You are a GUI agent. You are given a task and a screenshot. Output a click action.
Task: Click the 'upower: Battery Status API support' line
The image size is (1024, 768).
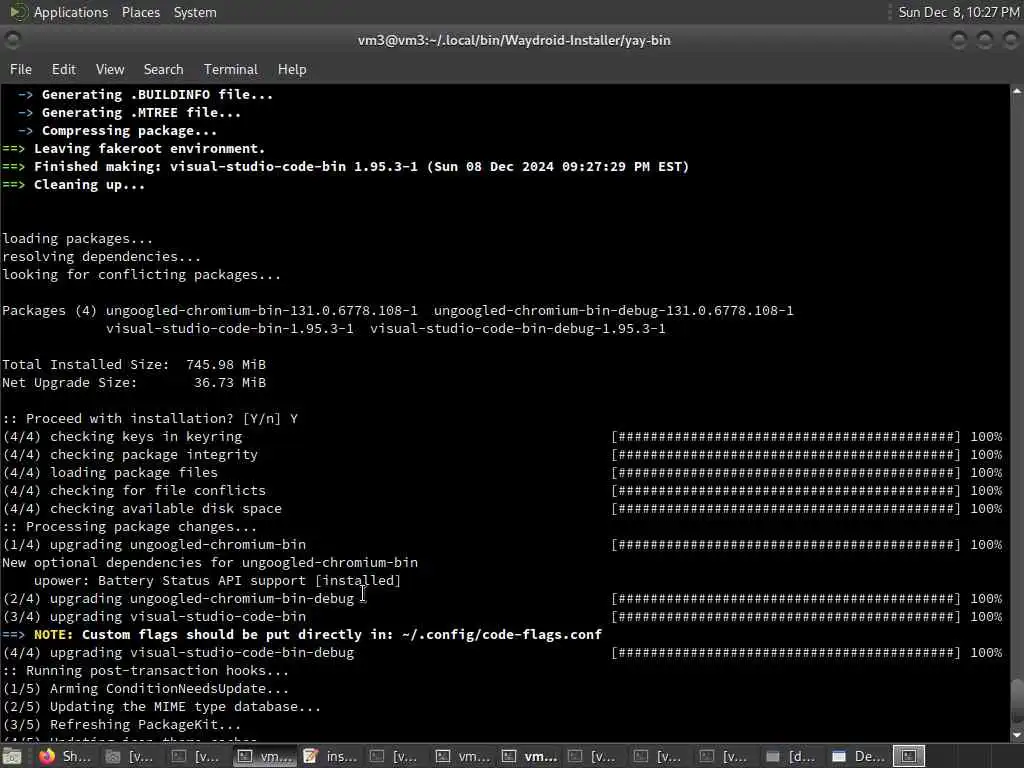tap(217, 581)
